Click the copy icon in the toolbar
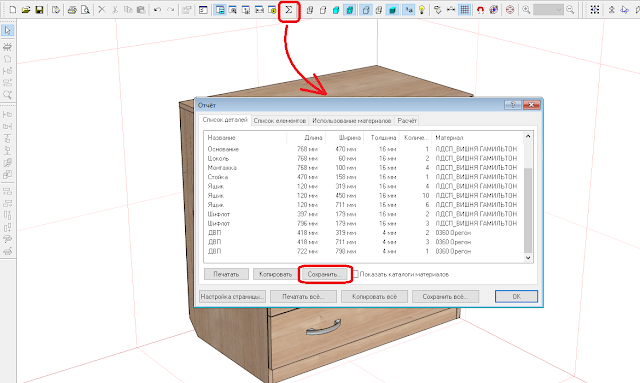The height and width of the screenshot is (383, 640). [x=128, y=9]
